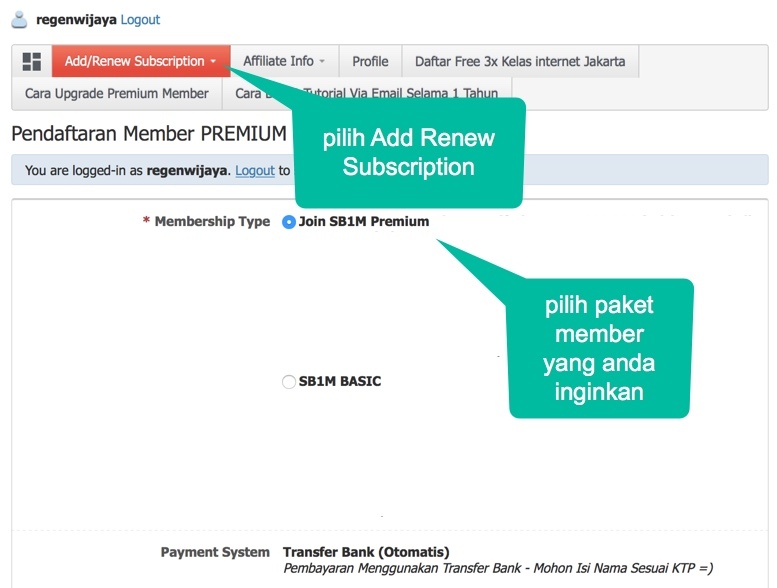Open Cara Upgrade Premium Member page
777x588 pixels.
click(x=117, y=93)
